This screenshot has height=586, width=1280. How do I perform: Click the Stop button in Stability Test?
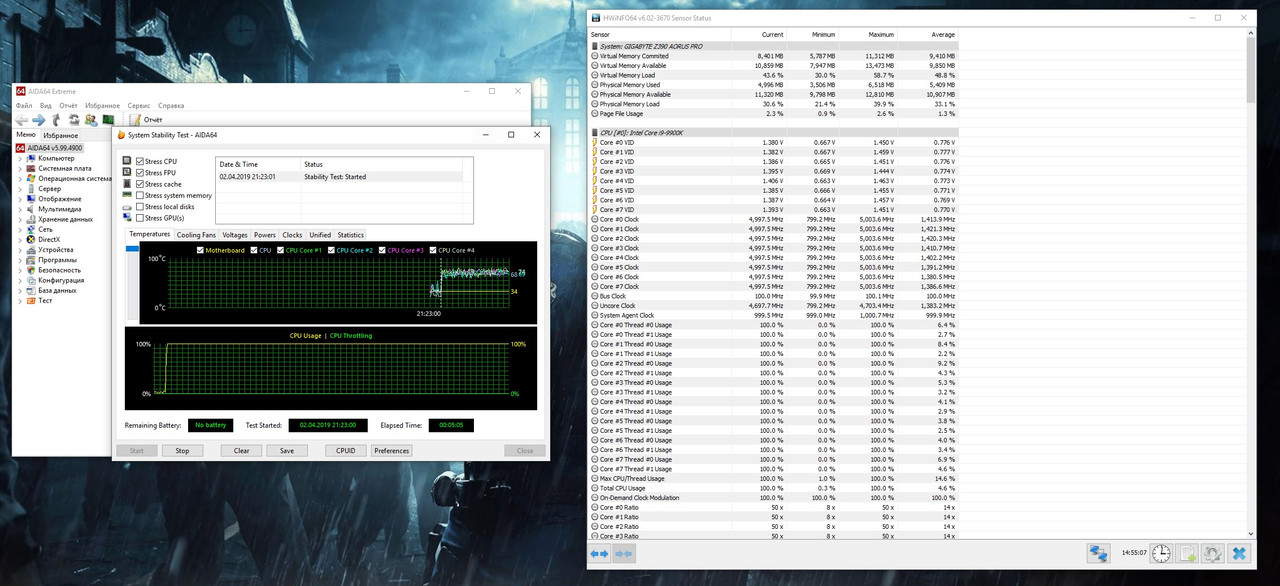182,450
